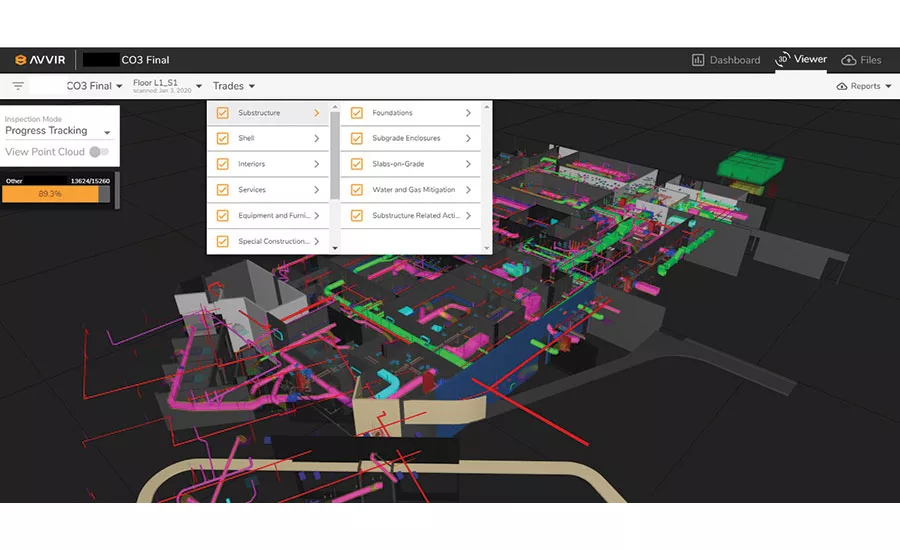The width and height of the screenshot is (900, 550).
Task: Select the Services menu label
Action: pos(252,190)
